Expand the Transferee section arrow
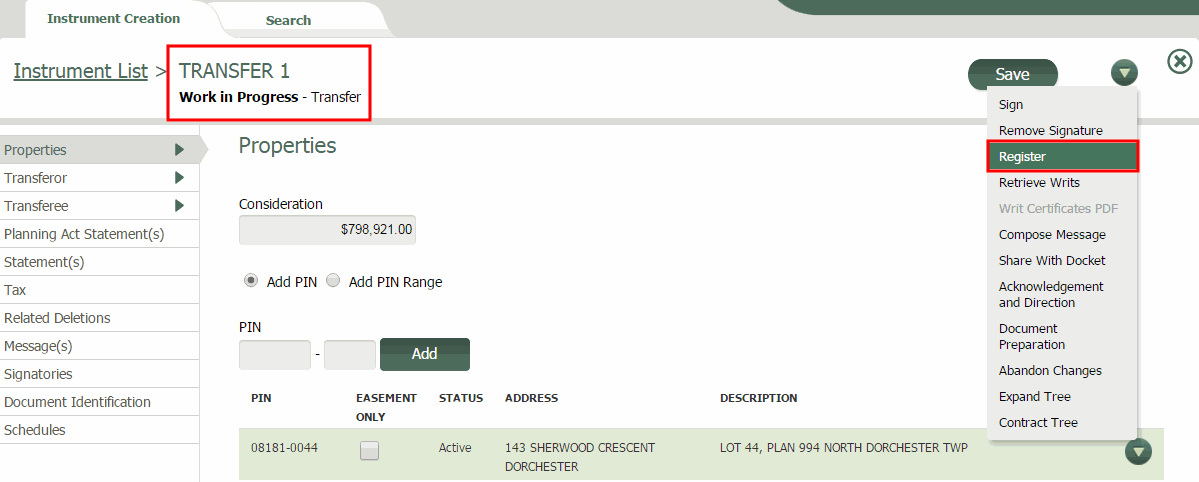 [x=180, y=206]
